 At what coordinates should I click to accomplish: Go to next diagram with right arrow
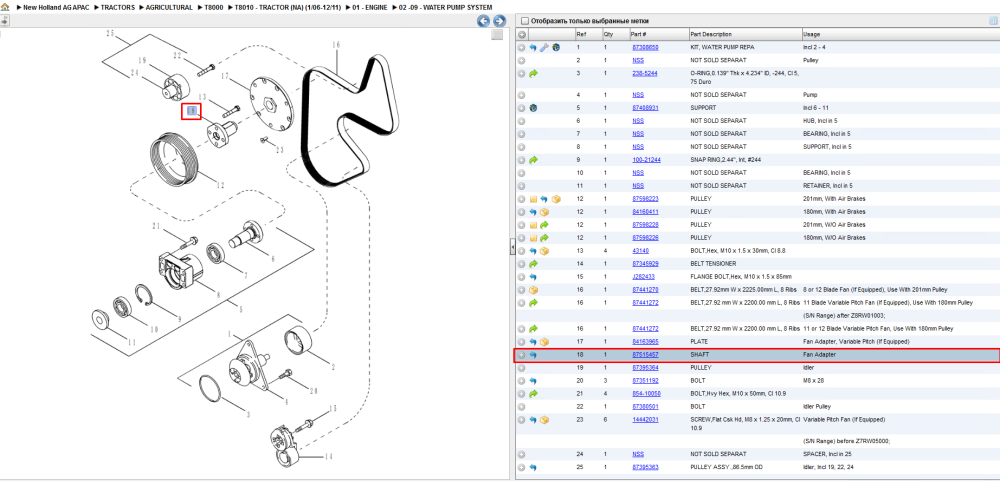(499, 21)
